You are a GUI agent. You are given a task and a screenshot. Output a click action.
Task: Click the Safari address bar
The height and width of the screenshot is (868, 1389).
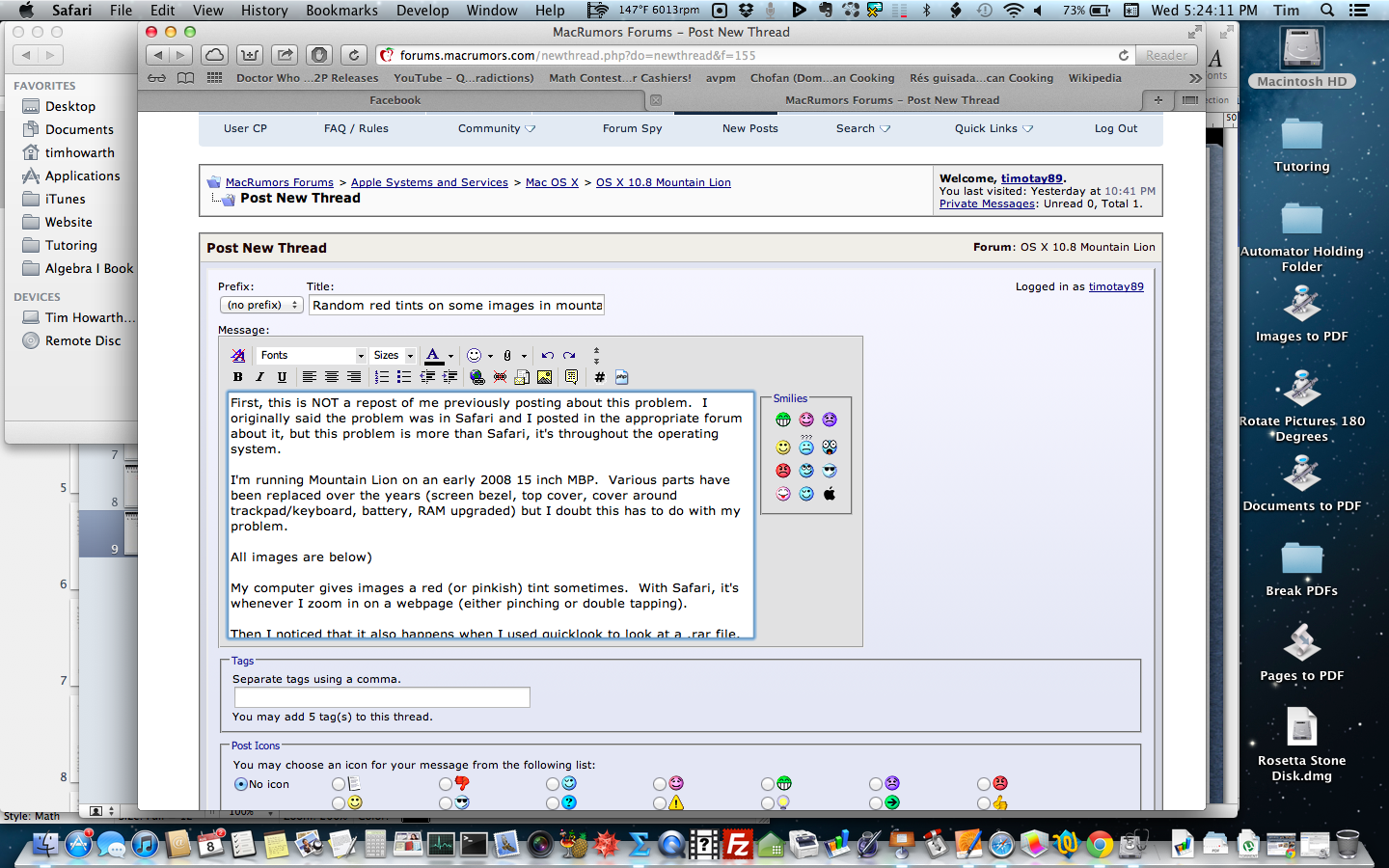pos(755,55)
